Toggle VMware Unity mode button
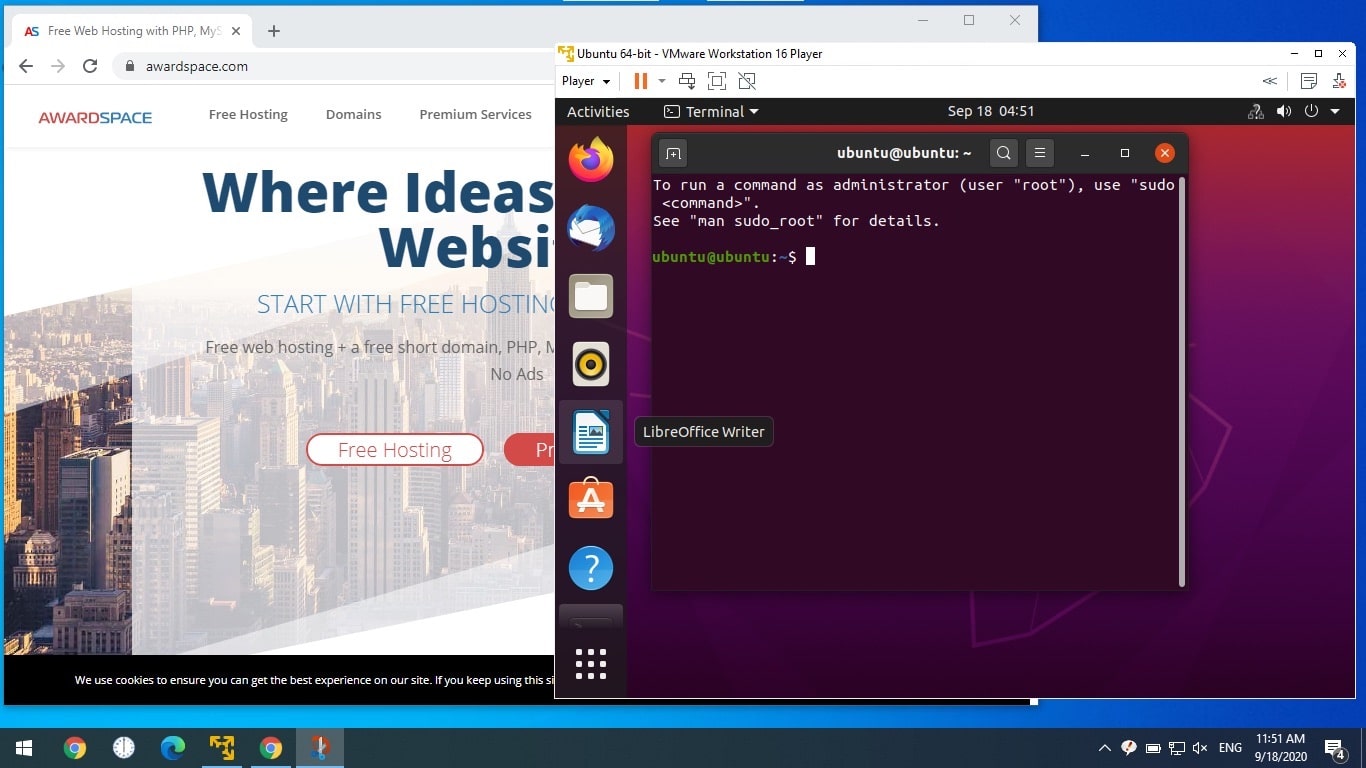The height and width of the screenshot is (768, 1366). coord(746,81)
